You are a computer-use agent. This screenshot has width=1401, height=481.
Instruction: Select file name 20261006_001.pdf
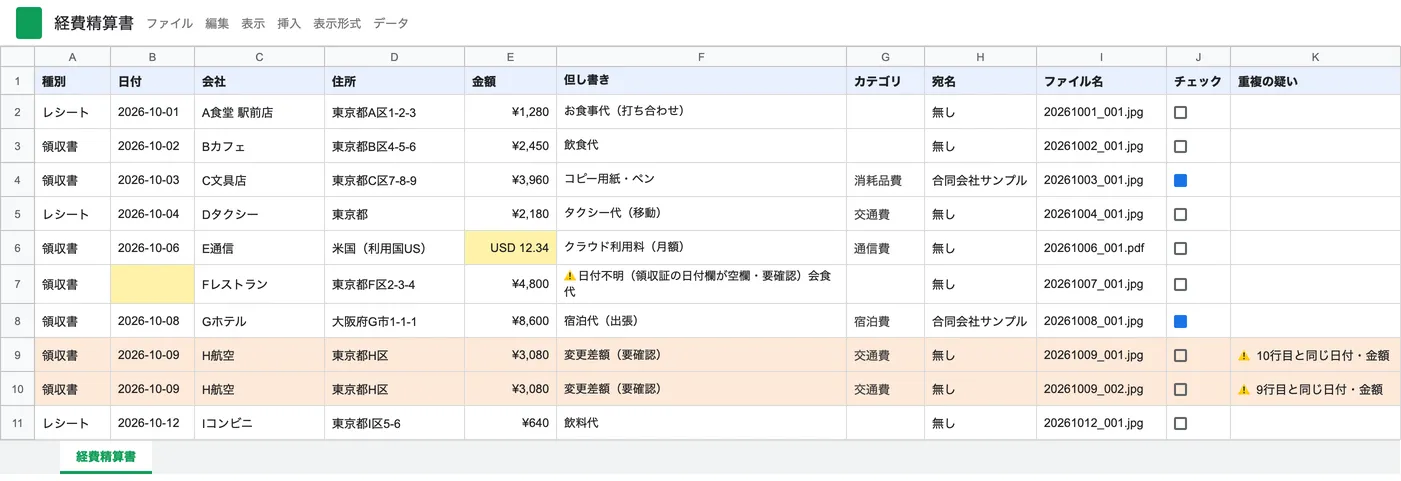pyautogui.click(x=1101, y=247)
